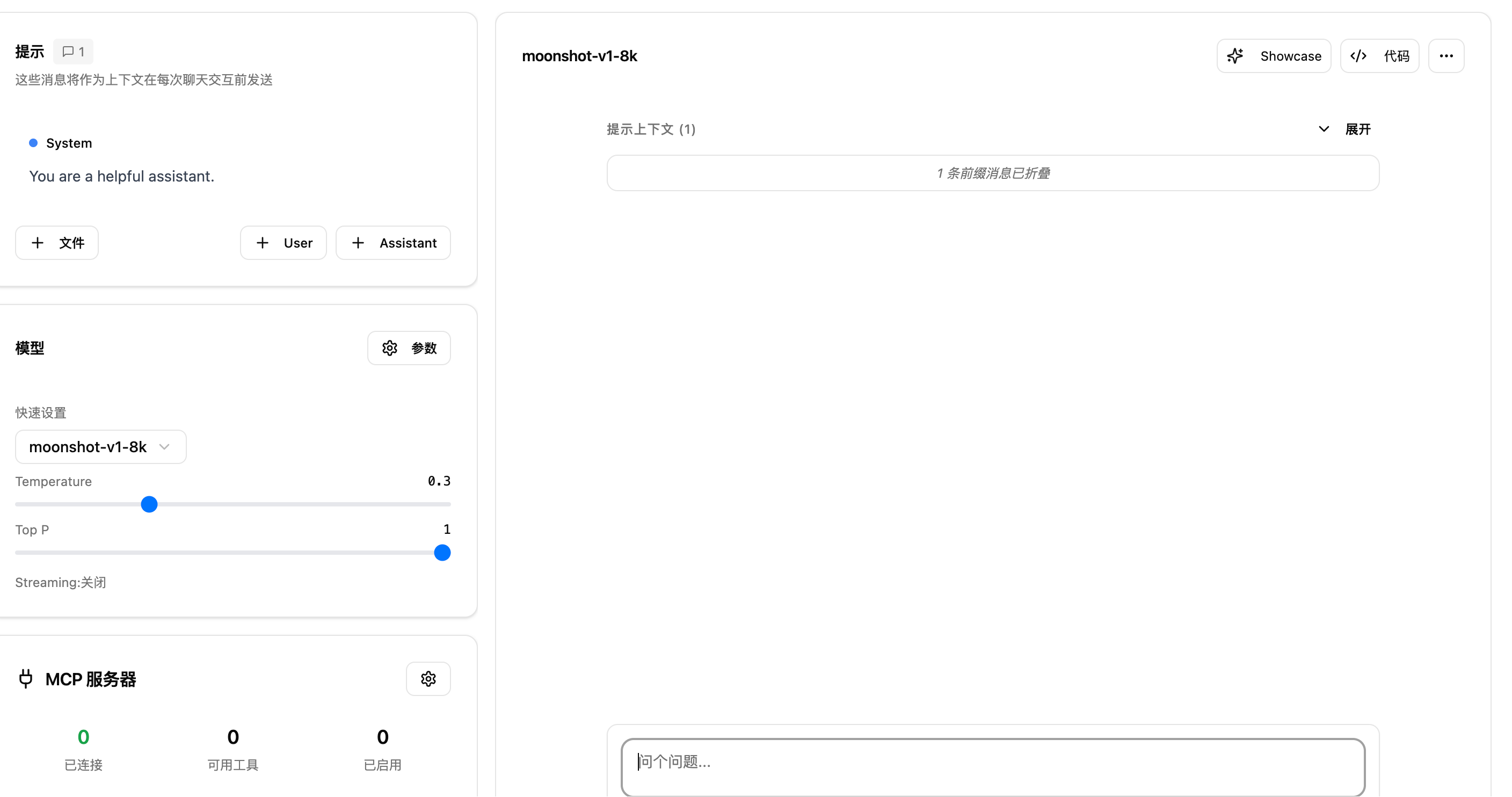This screenshot has height=797, width=1512.
Task: Click the MCP plug icon
Action: point(26,679)
